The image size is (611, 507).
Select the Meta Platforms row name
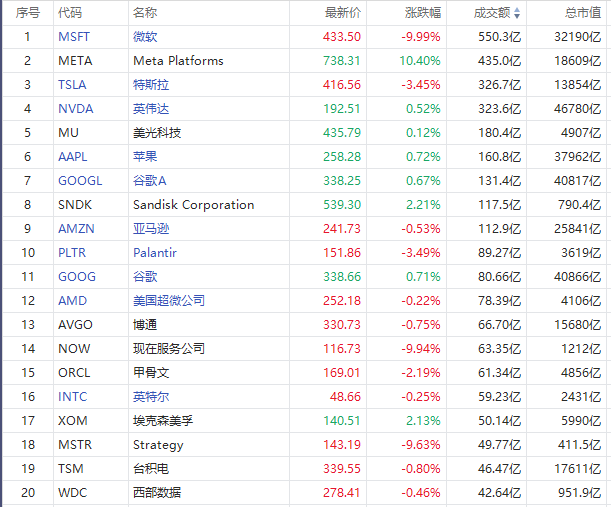point(178,61)
